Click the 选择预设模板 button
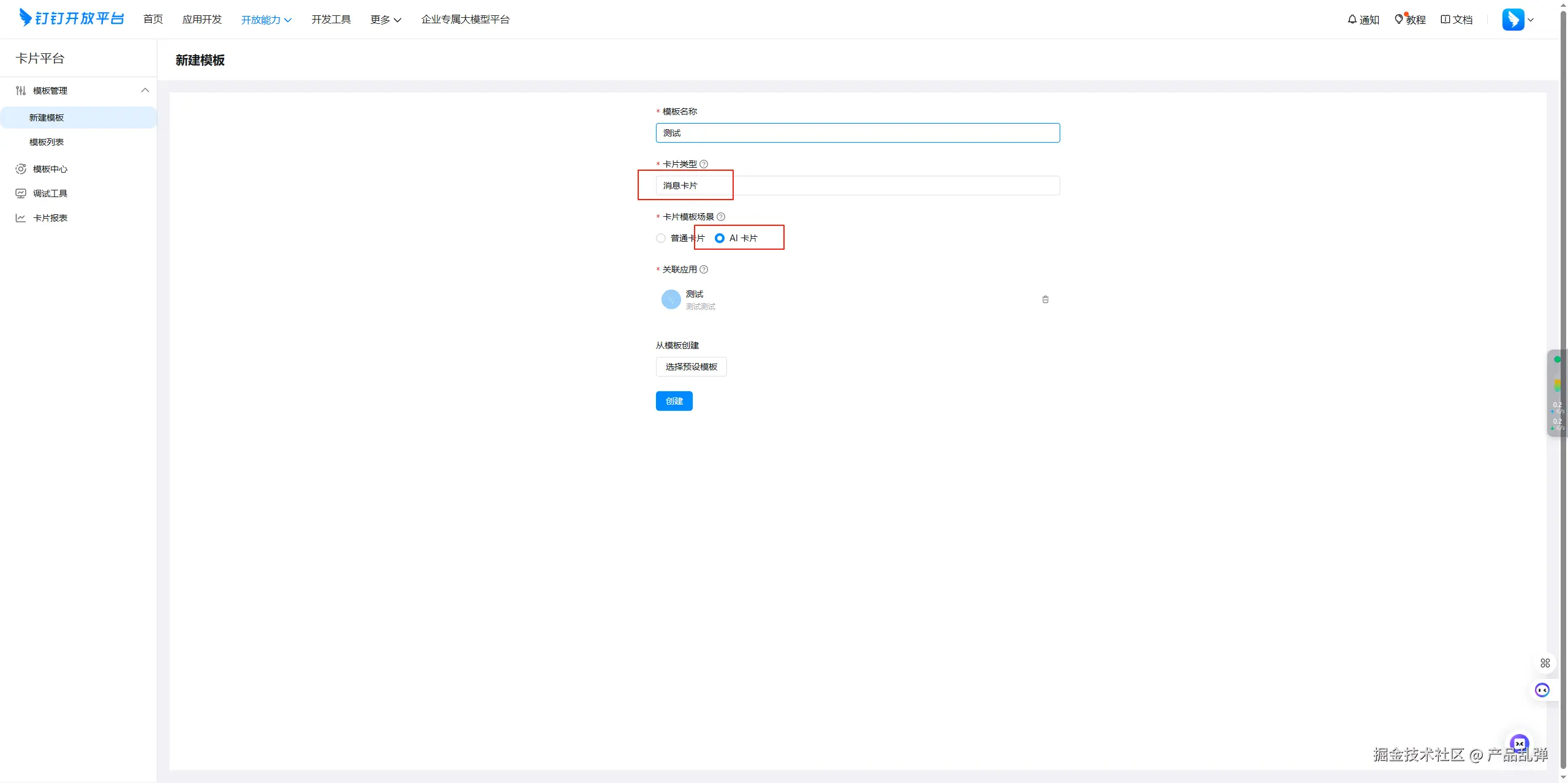The height and width of the screenshot is (783, 1568). pos(691,367)
